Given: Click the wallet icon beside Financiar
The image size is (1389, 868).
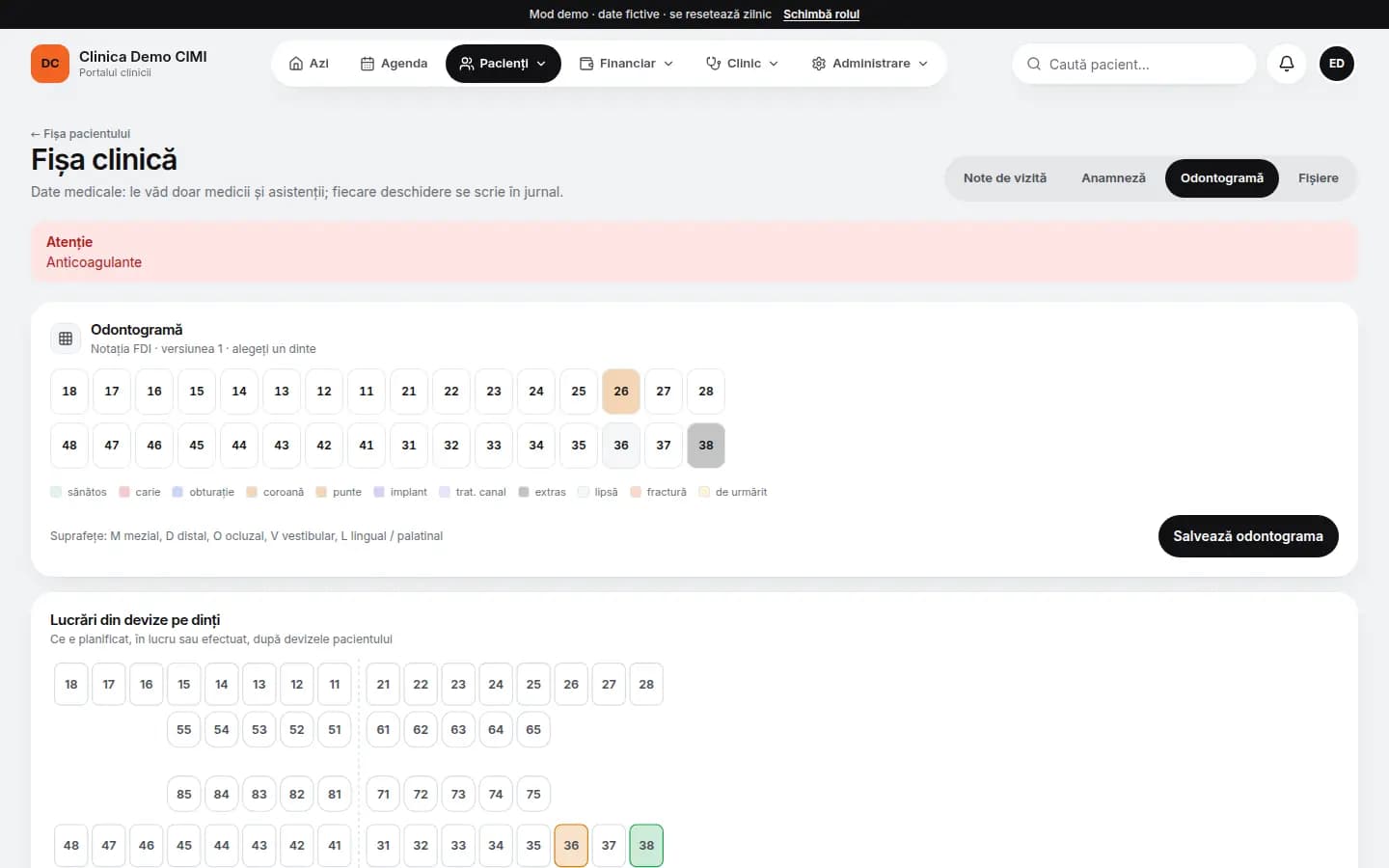Looking at the screenshot, I should (x=586, y=64).
